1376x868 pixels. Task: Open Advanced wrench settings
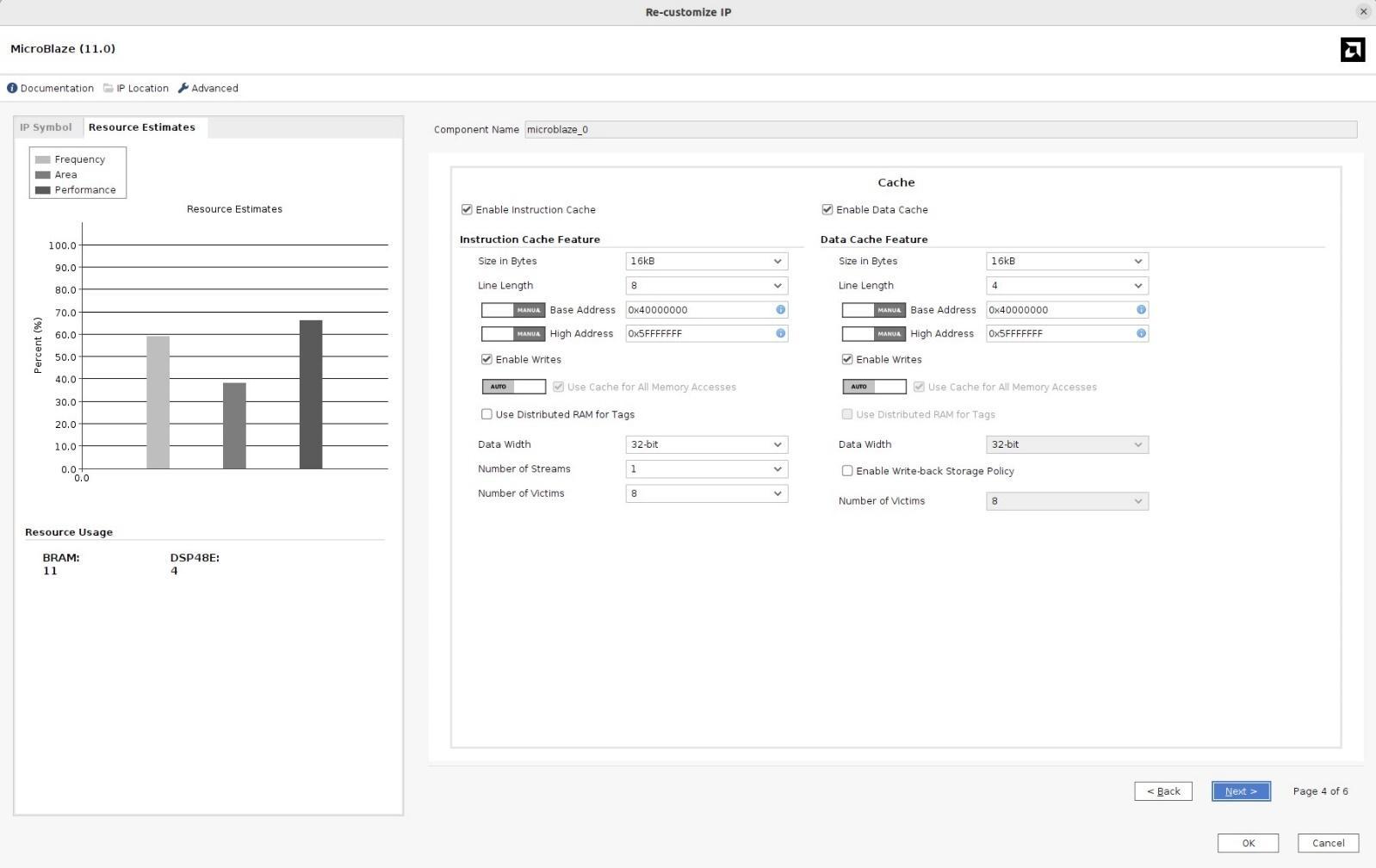pos(183,88)
